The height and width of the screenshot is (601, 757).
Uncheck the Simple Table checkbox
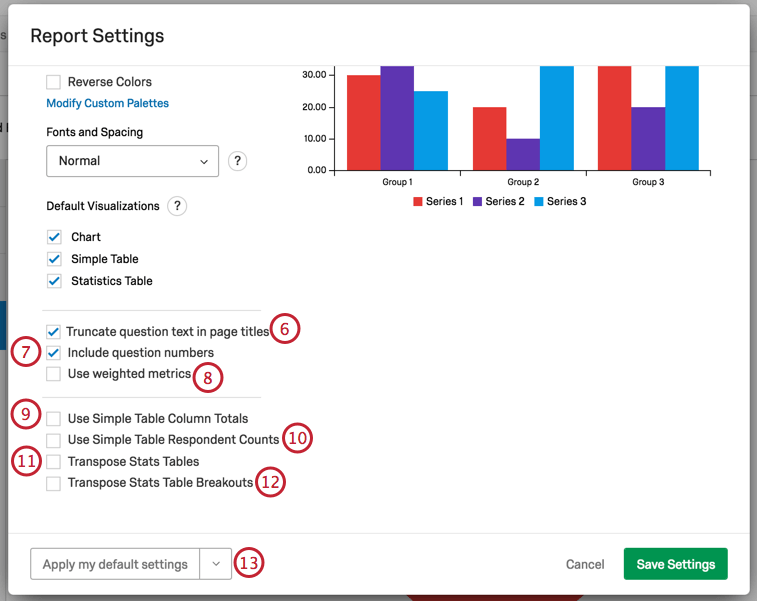(x=54, y=260)
